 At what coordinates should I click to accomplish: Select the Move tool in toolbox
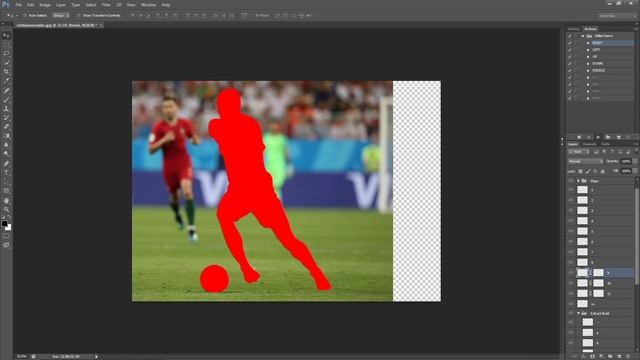(x=6, y=36)
